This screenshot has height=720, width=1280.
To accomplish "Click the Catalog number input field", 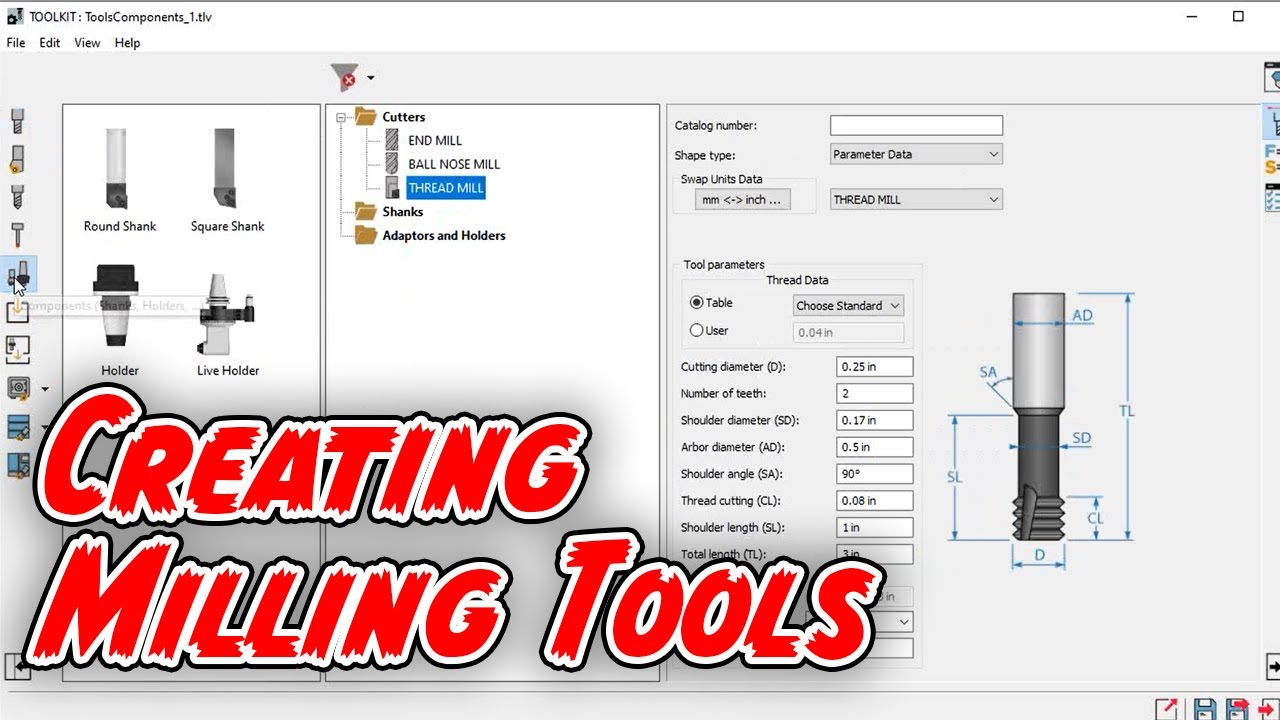I will pyautogui.click(x=916, y=125).
